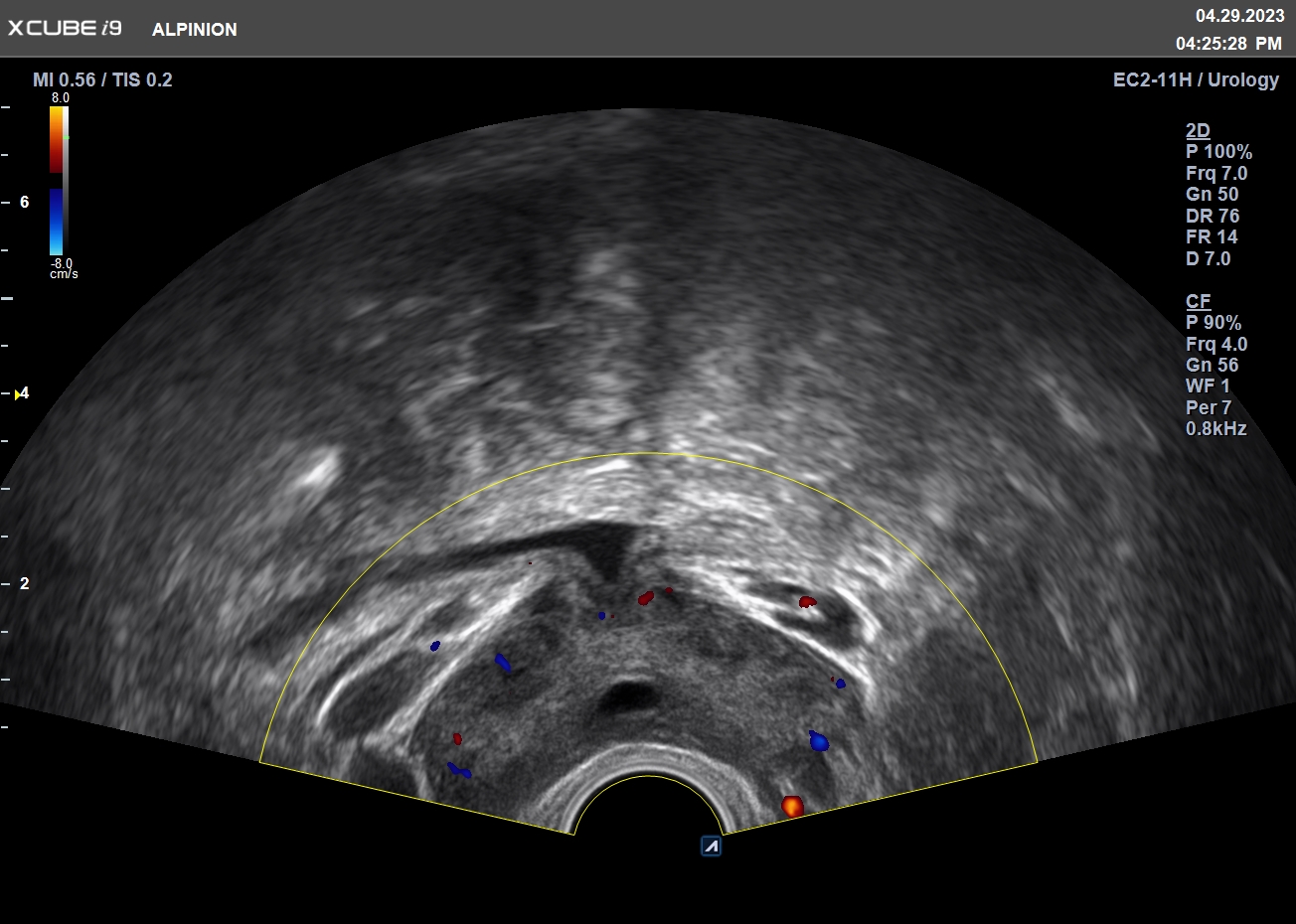Click the XCUBE i9 logo
1296x924 pixels.
65,29
